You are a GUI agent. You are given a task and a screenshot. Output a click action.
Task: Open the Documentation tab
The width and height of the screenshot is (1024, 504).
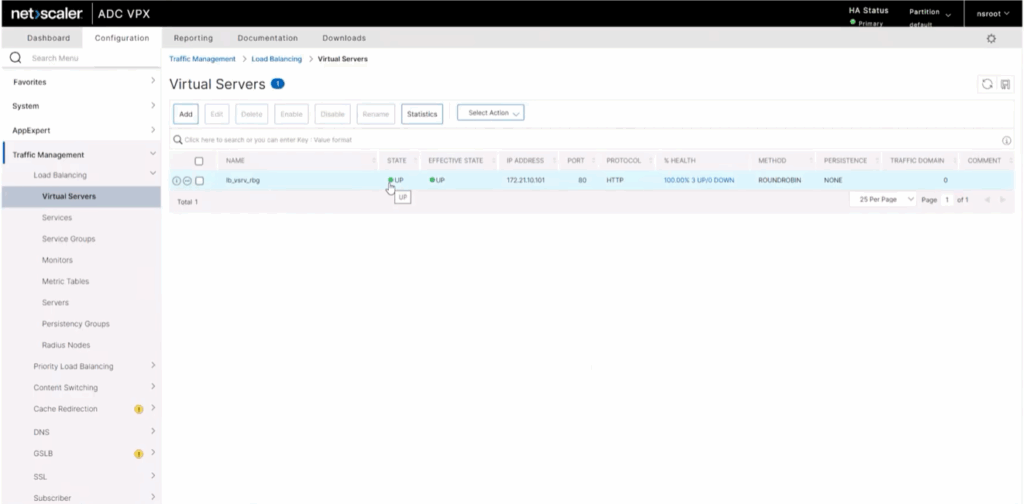pos(268,38)
